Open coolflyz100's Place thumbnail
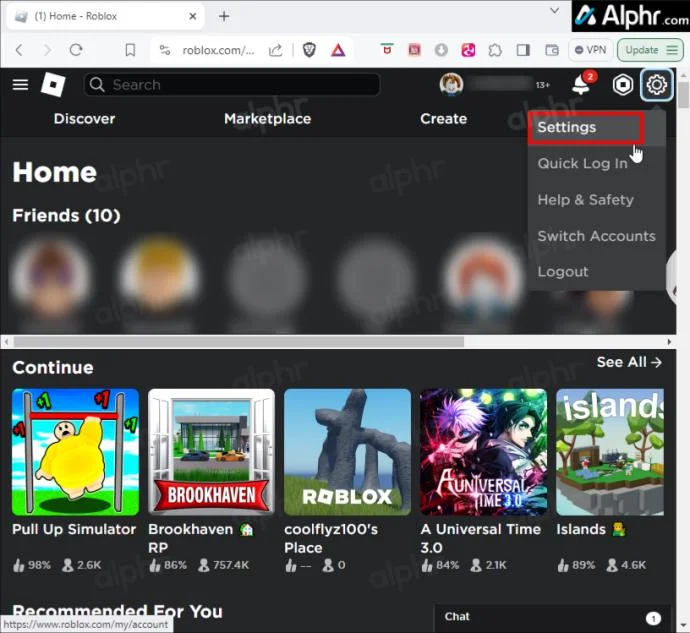690x633 pixels. (347, 452)
